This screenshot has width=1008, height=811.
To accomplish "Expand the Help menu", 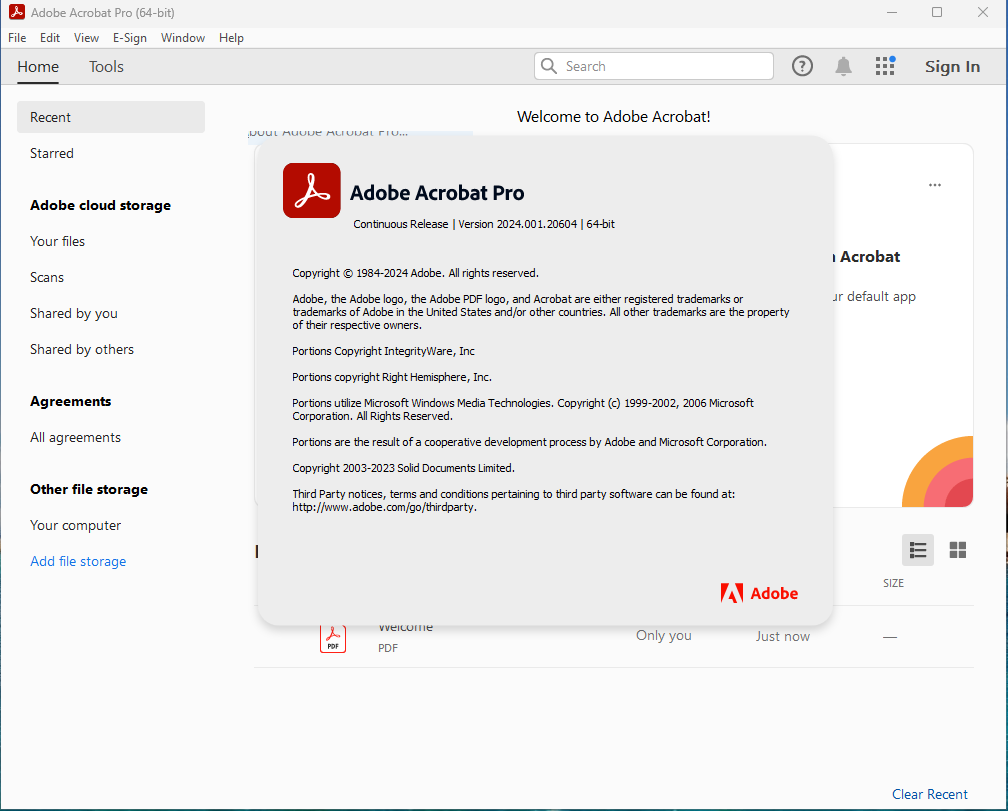I will tap(231, 38).
